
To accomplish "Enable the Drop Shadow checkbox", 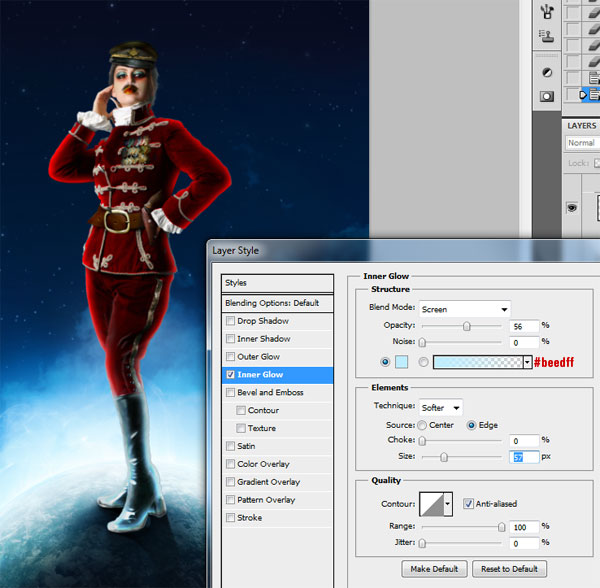I will pyautogui.click(x=230, y=321).
